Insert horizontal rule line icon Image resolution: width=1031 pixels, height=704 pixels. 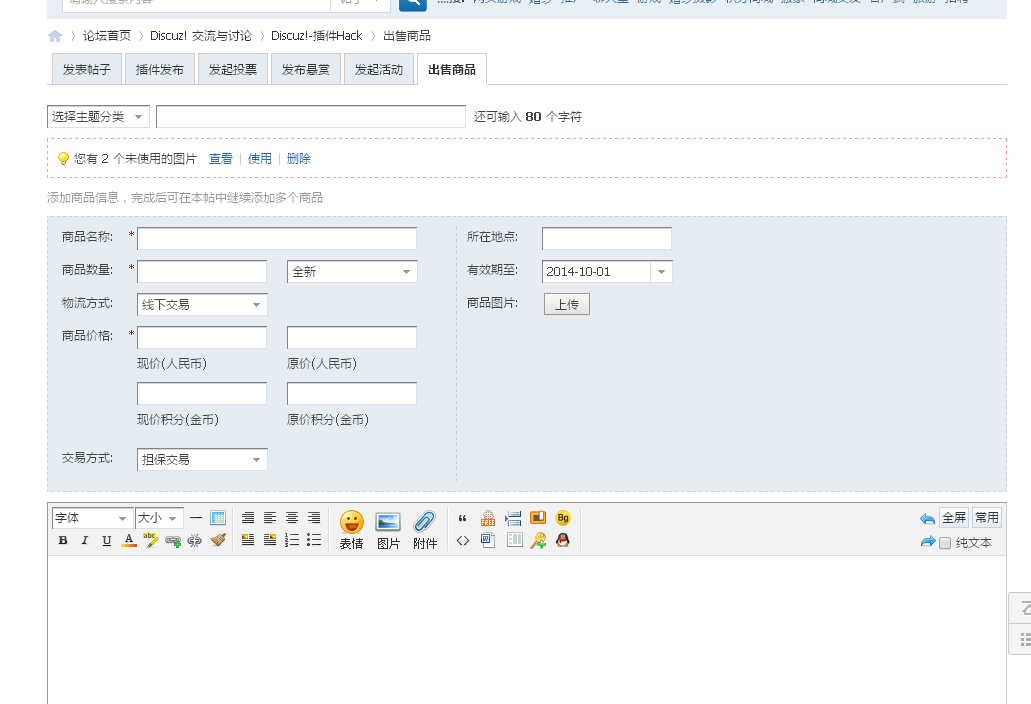[x=195, y=518]
